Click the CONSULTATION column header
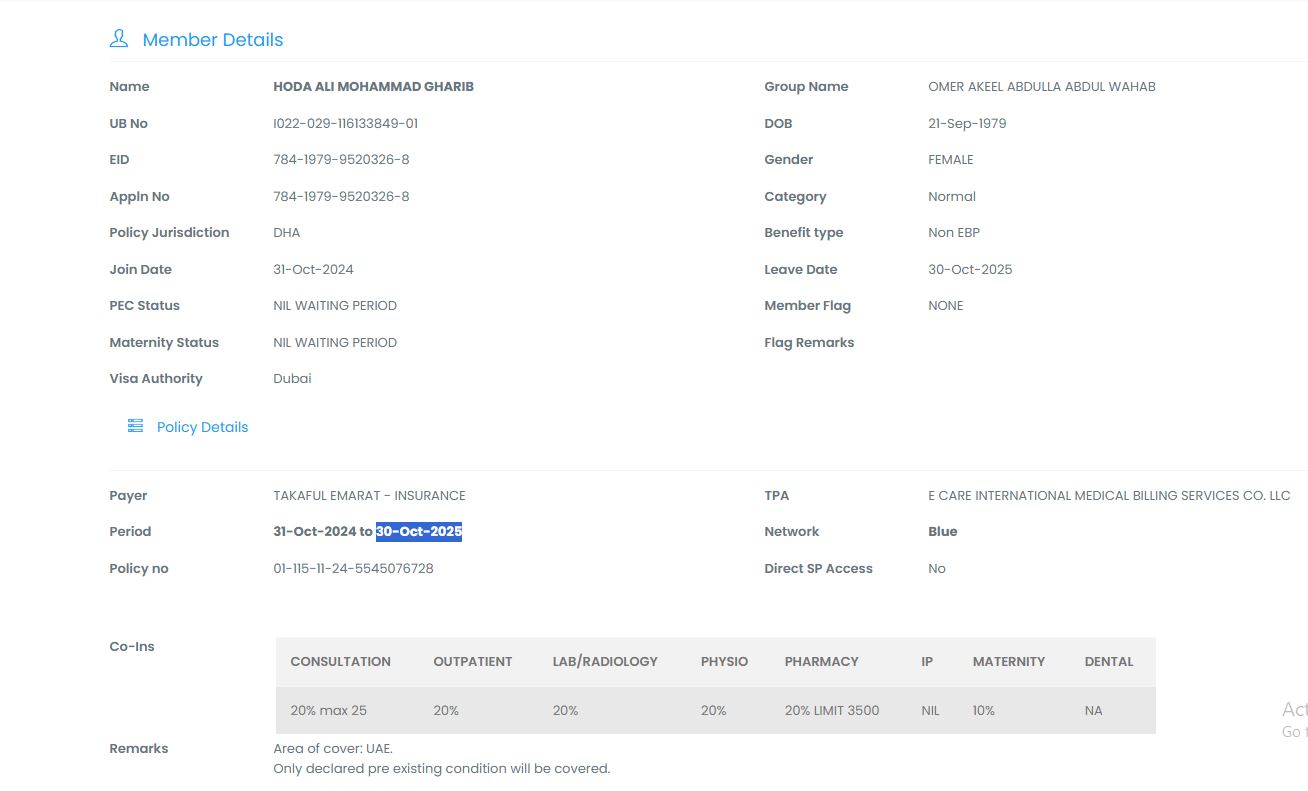Viewport: 1308px width, 791px height. (x=340, y=662)
